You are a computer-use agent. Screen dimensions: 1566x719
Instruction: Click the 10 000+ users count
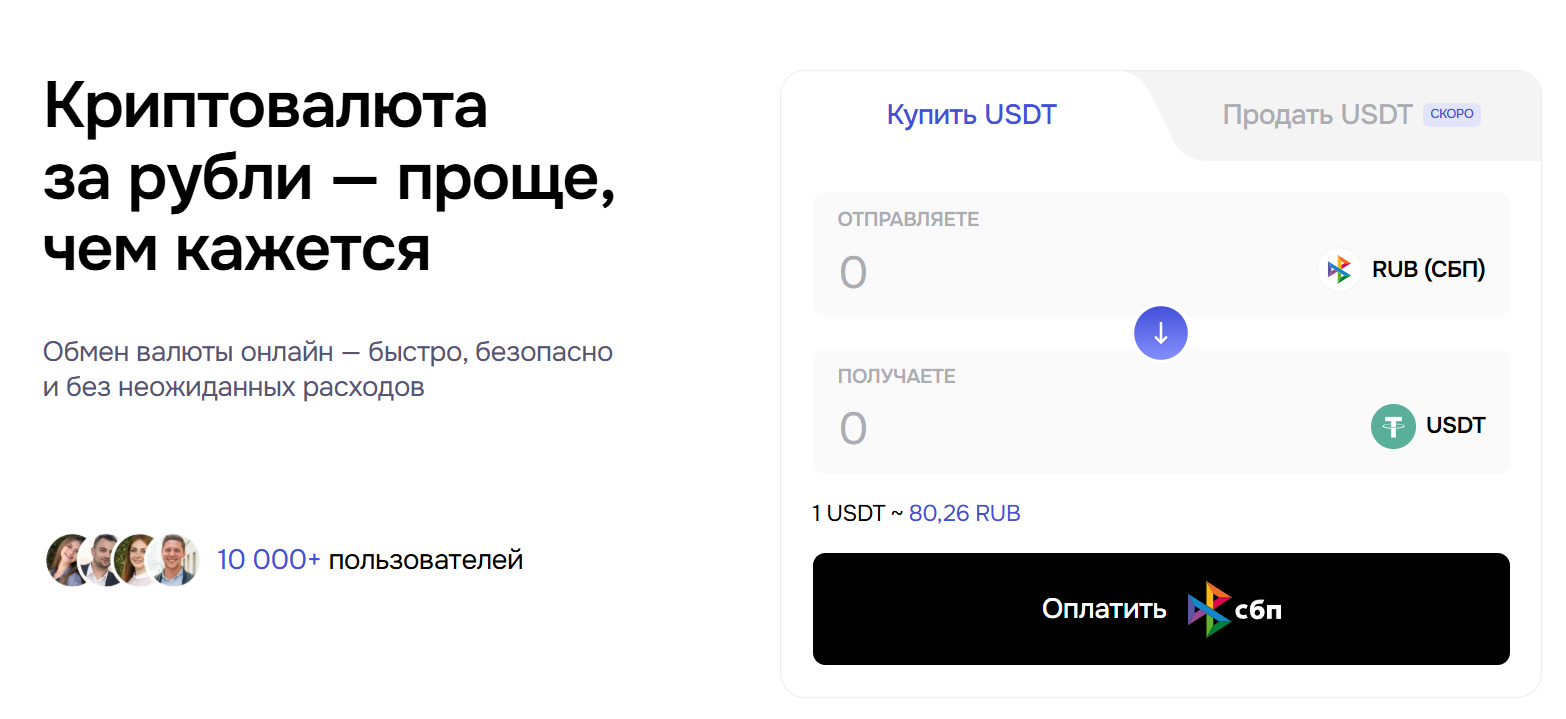[x=268, y=560]
